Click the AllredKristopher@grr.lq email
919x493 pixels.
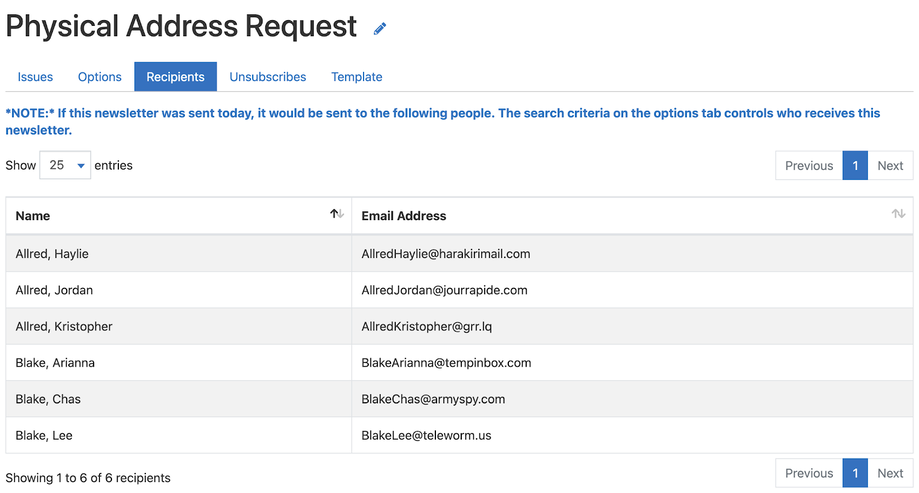(x=427, y=327)
